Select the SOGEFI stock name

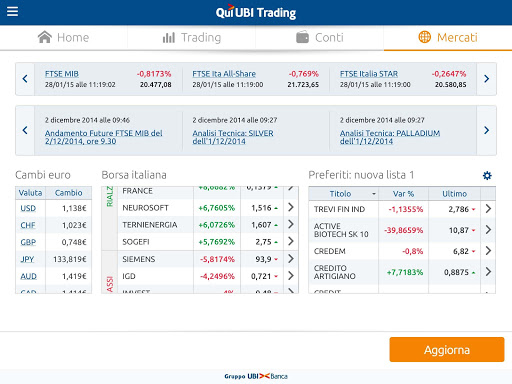point(136,242)
